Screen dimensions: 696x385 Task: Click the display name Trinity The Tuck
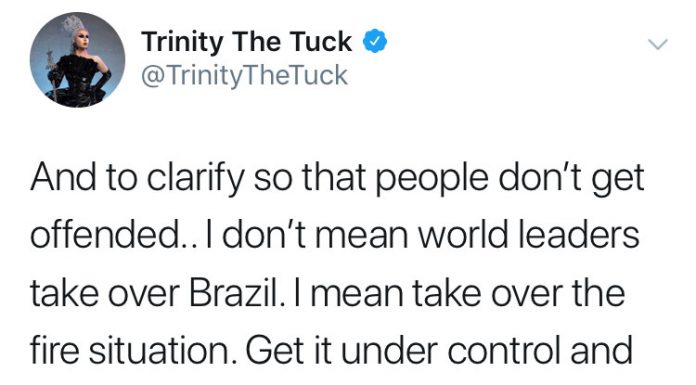click(x=247, y=41)
